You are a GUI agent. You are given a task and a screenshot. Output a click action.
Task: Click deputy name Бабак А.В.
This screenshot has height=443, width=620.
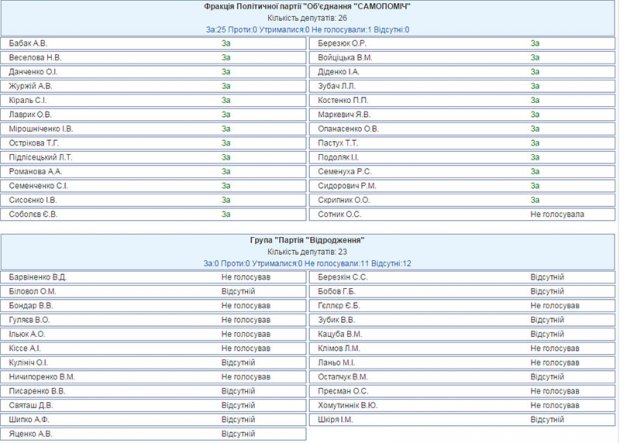(27, 44)
